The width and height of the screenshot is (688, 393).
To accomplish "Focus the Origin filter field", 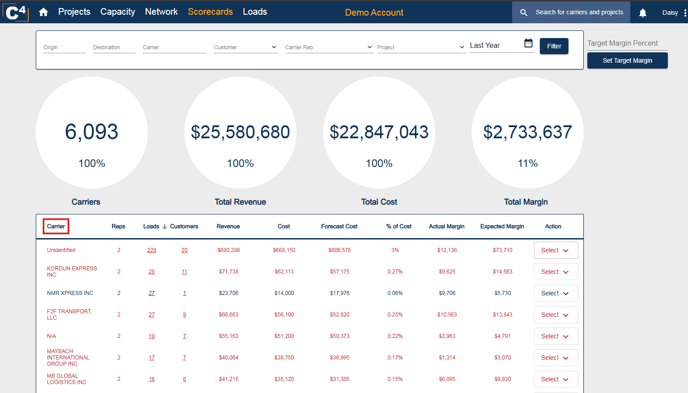I will click(x=64, y=47).
